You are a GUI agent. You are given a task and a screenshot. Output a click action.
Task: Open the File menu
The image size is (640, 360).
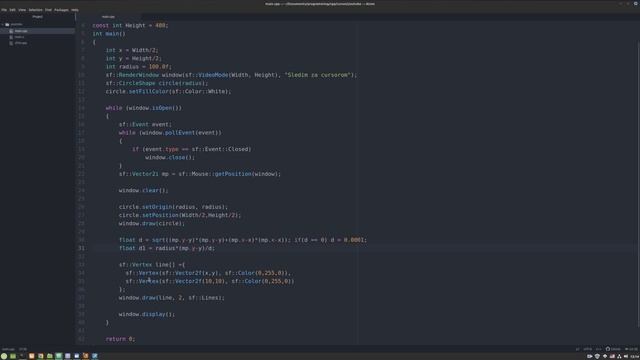tap(4, 10)
